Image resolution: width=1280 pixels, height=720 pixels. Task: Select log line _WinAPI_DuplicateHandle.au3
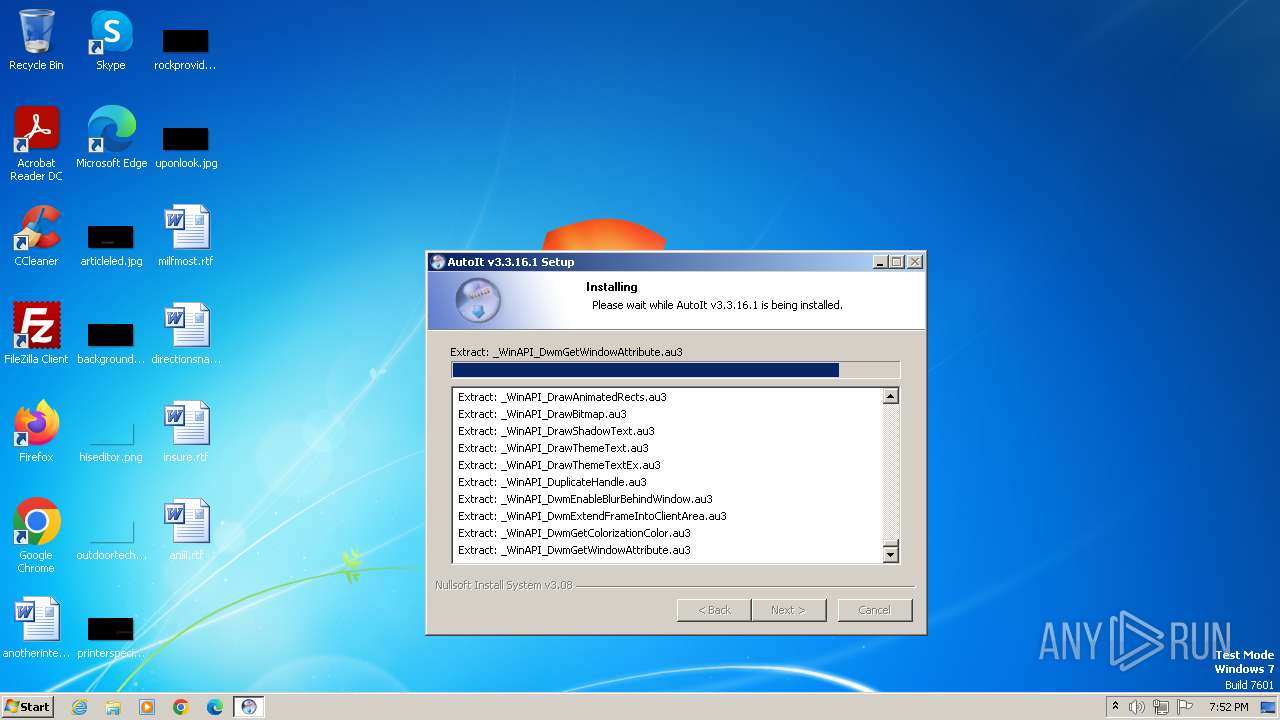coord(552,482)
